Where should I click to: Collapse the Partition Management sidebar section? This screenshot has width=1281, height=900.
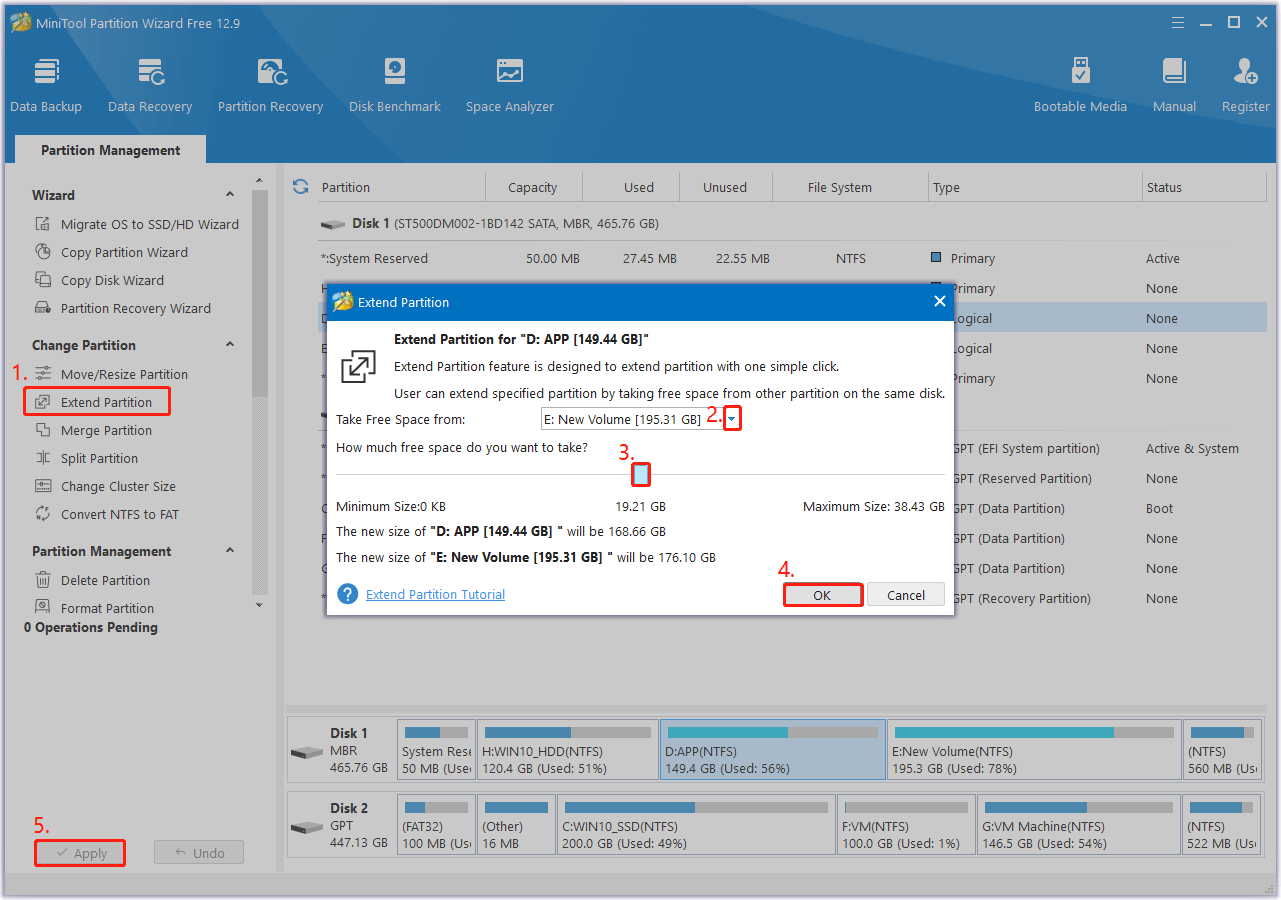230,551
